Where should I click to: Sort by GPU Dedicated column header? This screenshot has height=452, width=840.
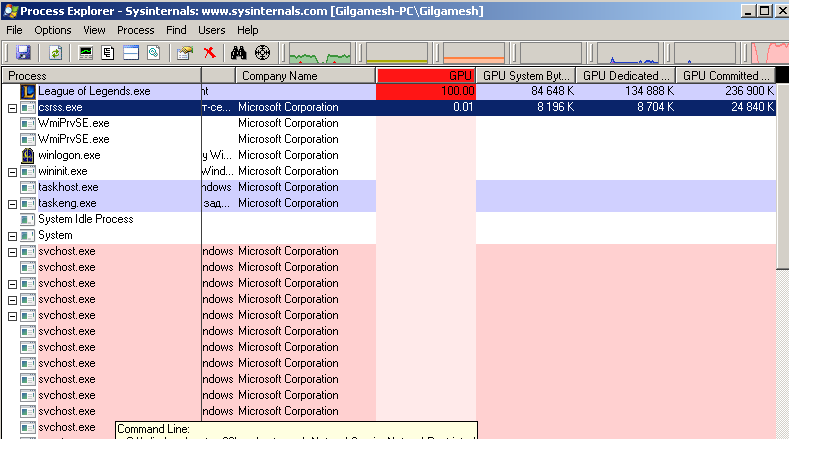(626, 76)
